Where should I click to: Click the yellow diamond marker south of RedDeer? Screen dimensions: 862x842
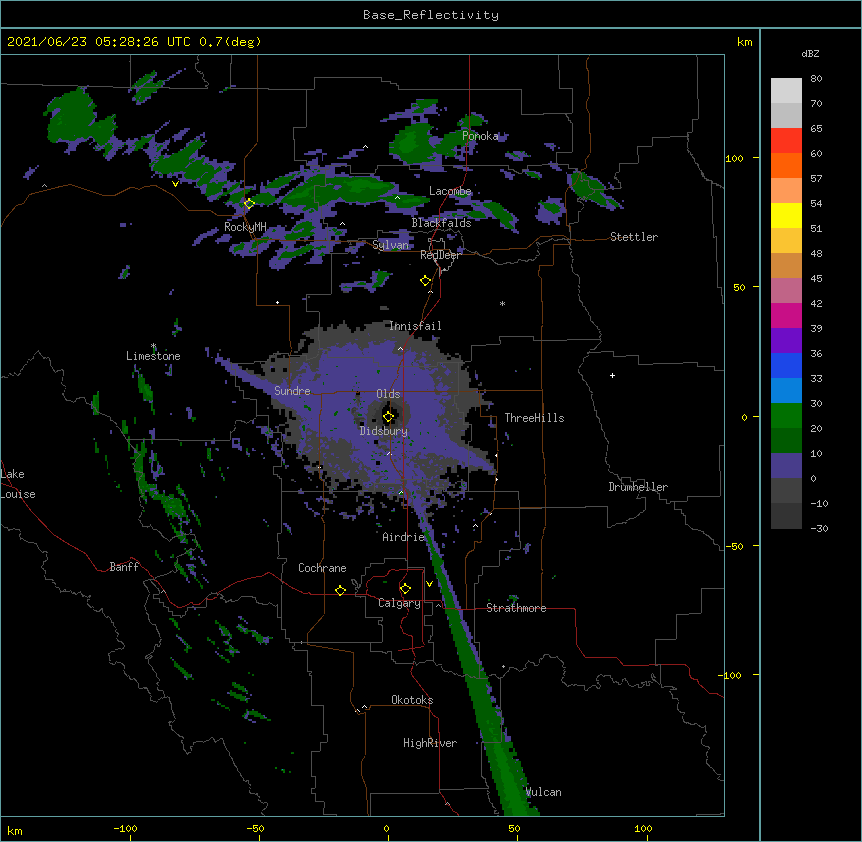pyautogui.click(x=425, y=281)
